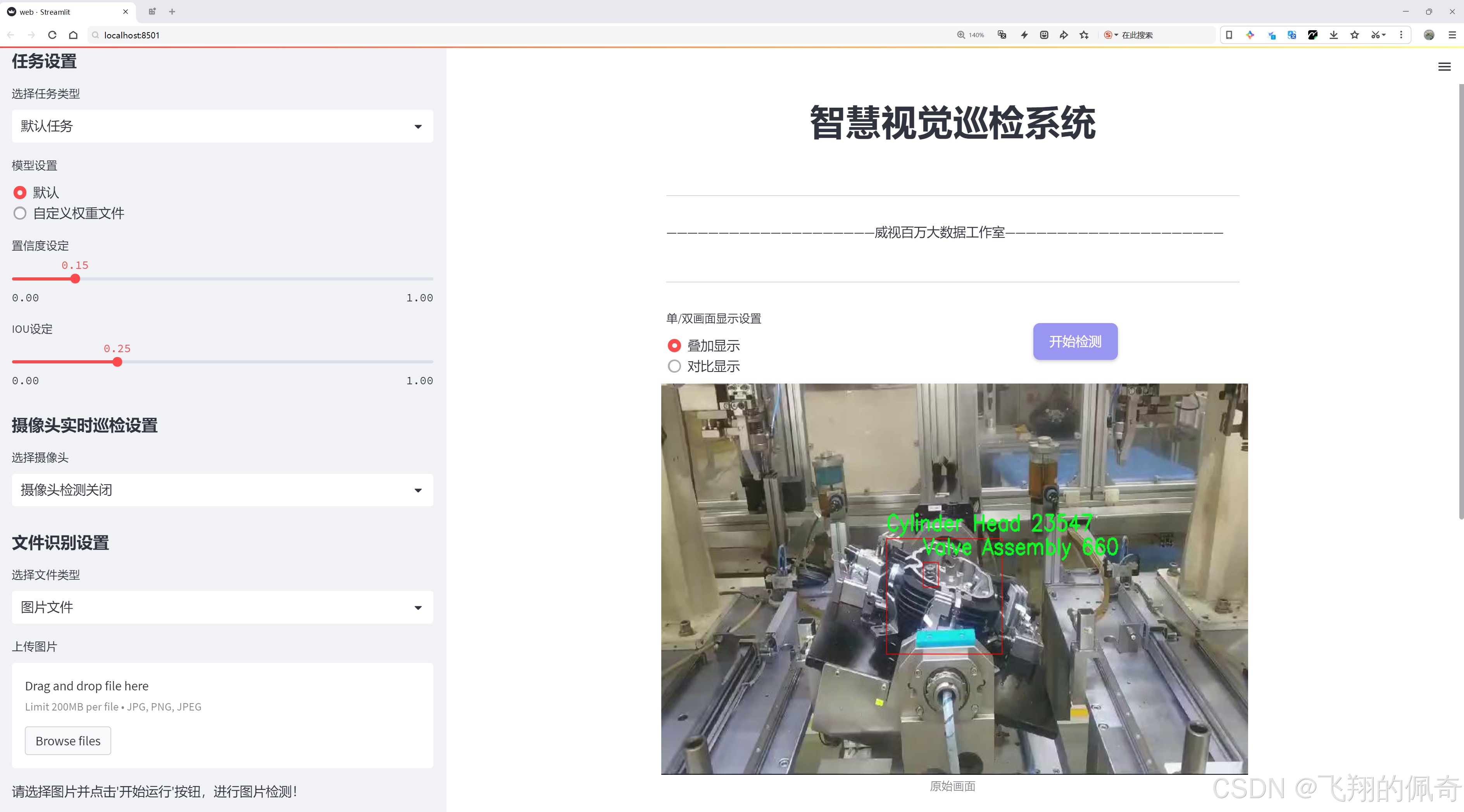Open browser main hamburger menu
Image resolution: width=1464 pixels, height=812 pixels.
[x=1452, y=35]
